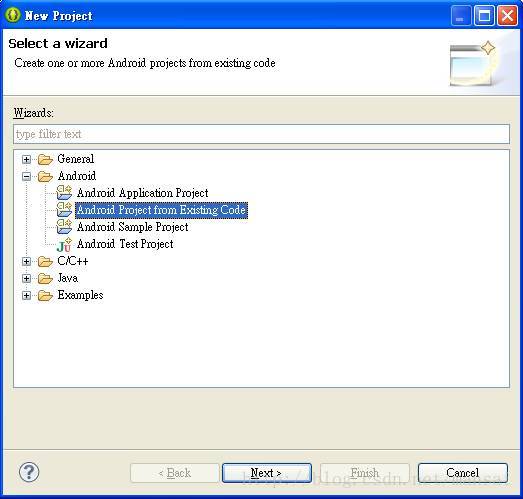The width and height of the screenshot is (523, 499).
Task: Select Android Project from Existing Code
Action: tap(161, 210)
